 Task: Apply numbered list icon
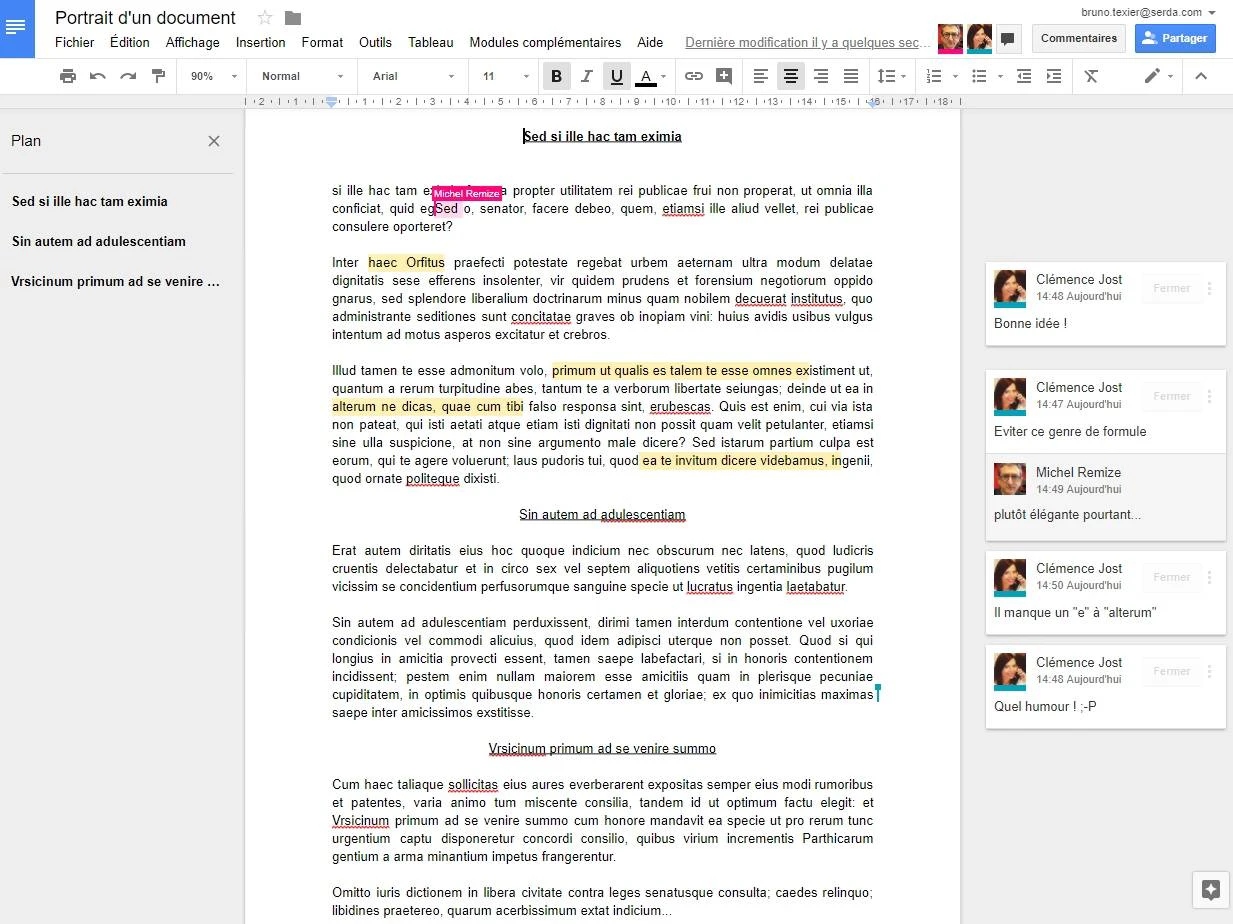(934, 76)
